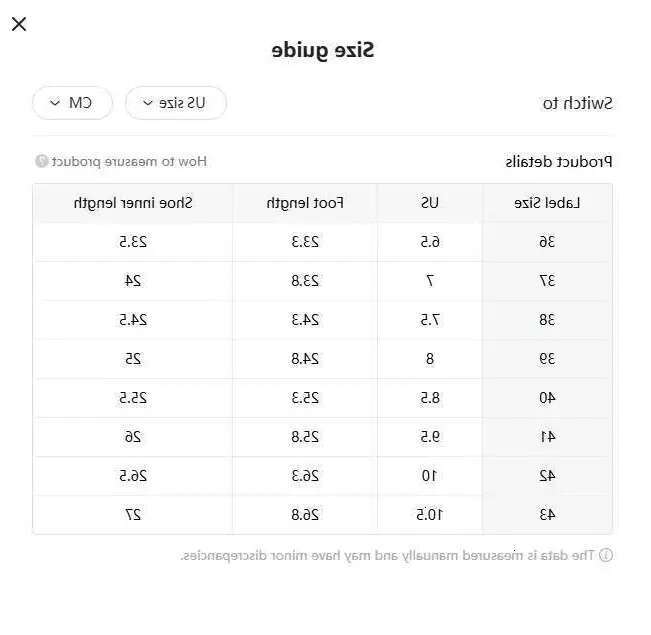
Task: Click the Product details heading
Action: pos(559,161)
